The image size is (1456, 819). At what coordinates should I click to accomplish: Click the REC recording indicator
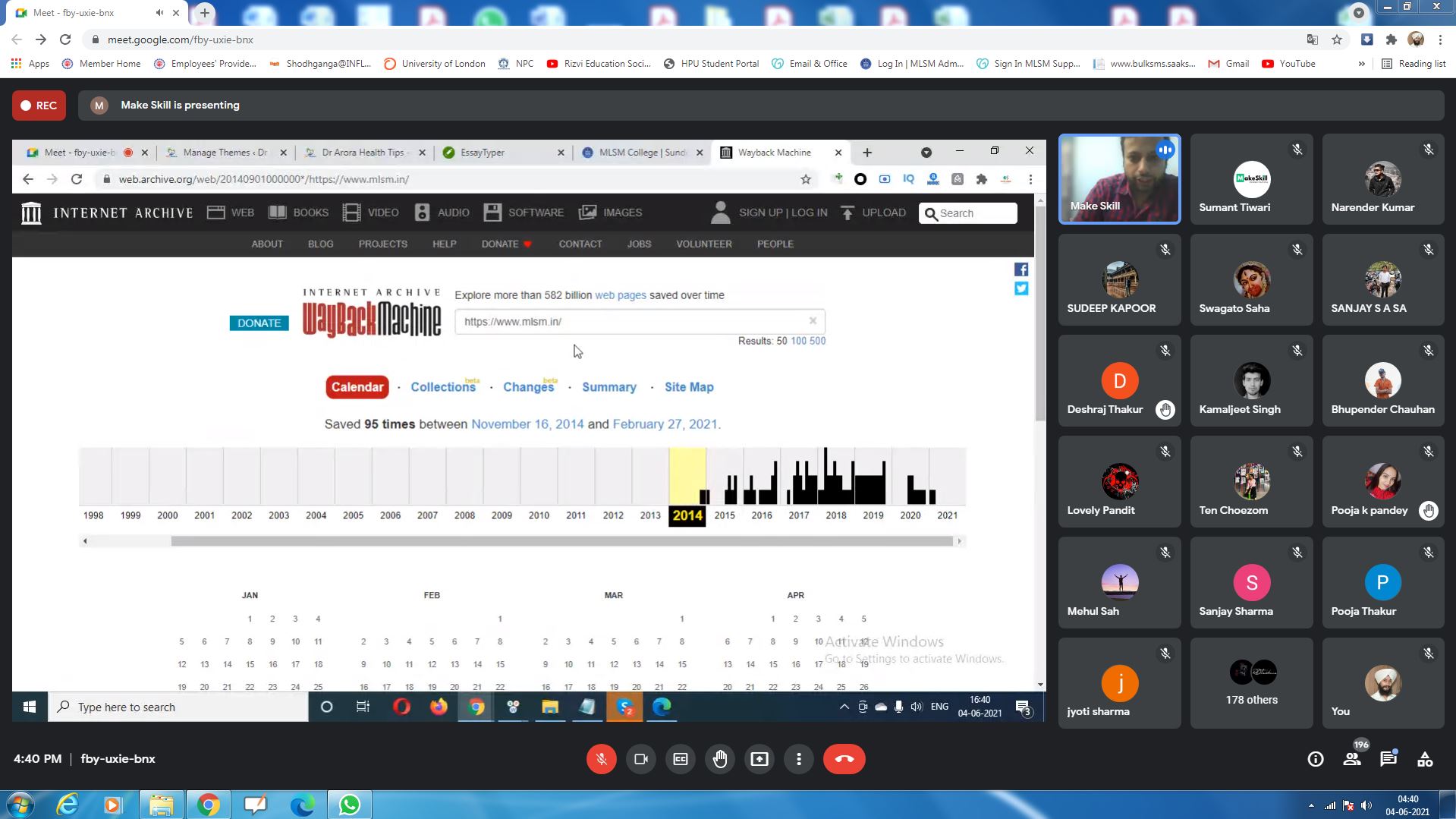(39, 106)
